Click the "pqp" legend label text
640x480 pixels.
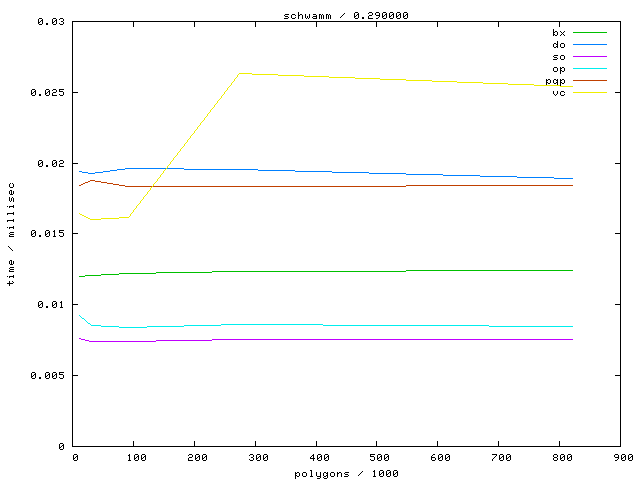(555, 81)
